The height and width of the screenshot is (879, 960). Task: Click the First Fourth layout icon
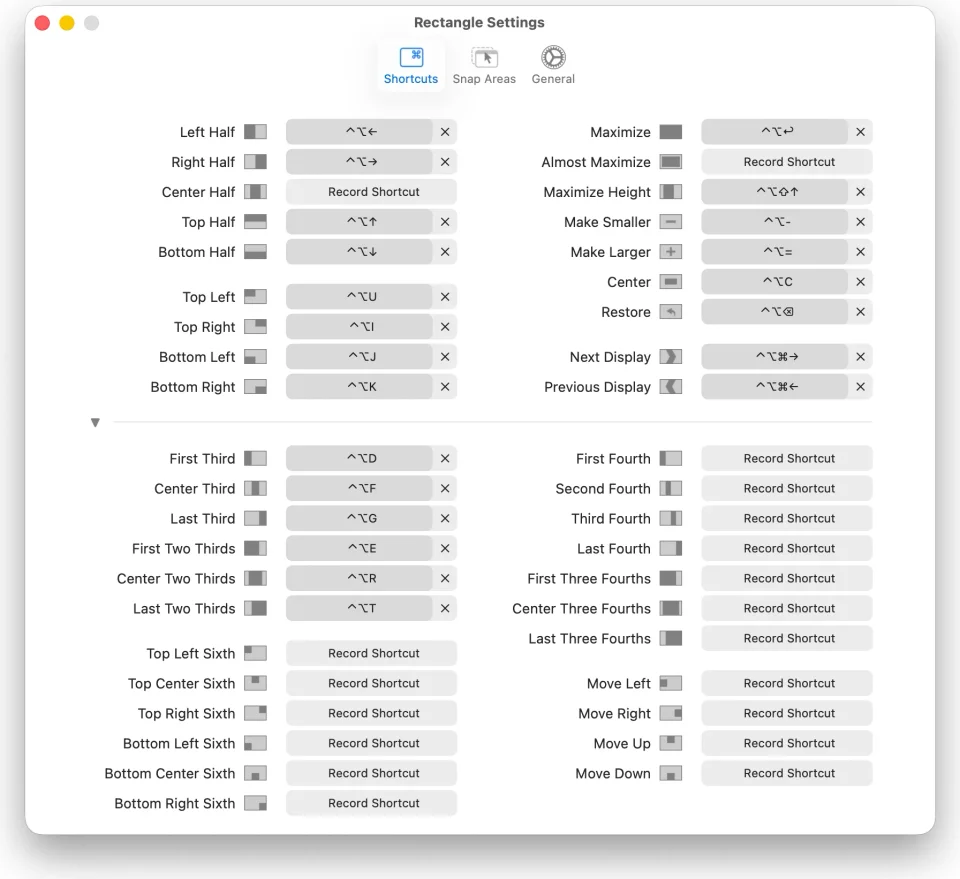(x=670, y=458)
